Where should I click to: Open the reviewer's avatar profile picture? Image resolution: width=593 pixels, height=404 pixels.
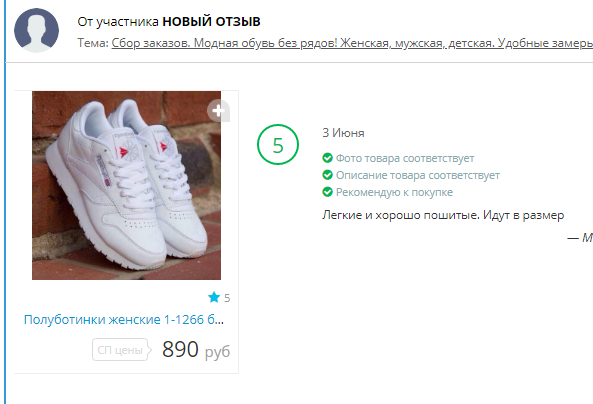point(36,30)
